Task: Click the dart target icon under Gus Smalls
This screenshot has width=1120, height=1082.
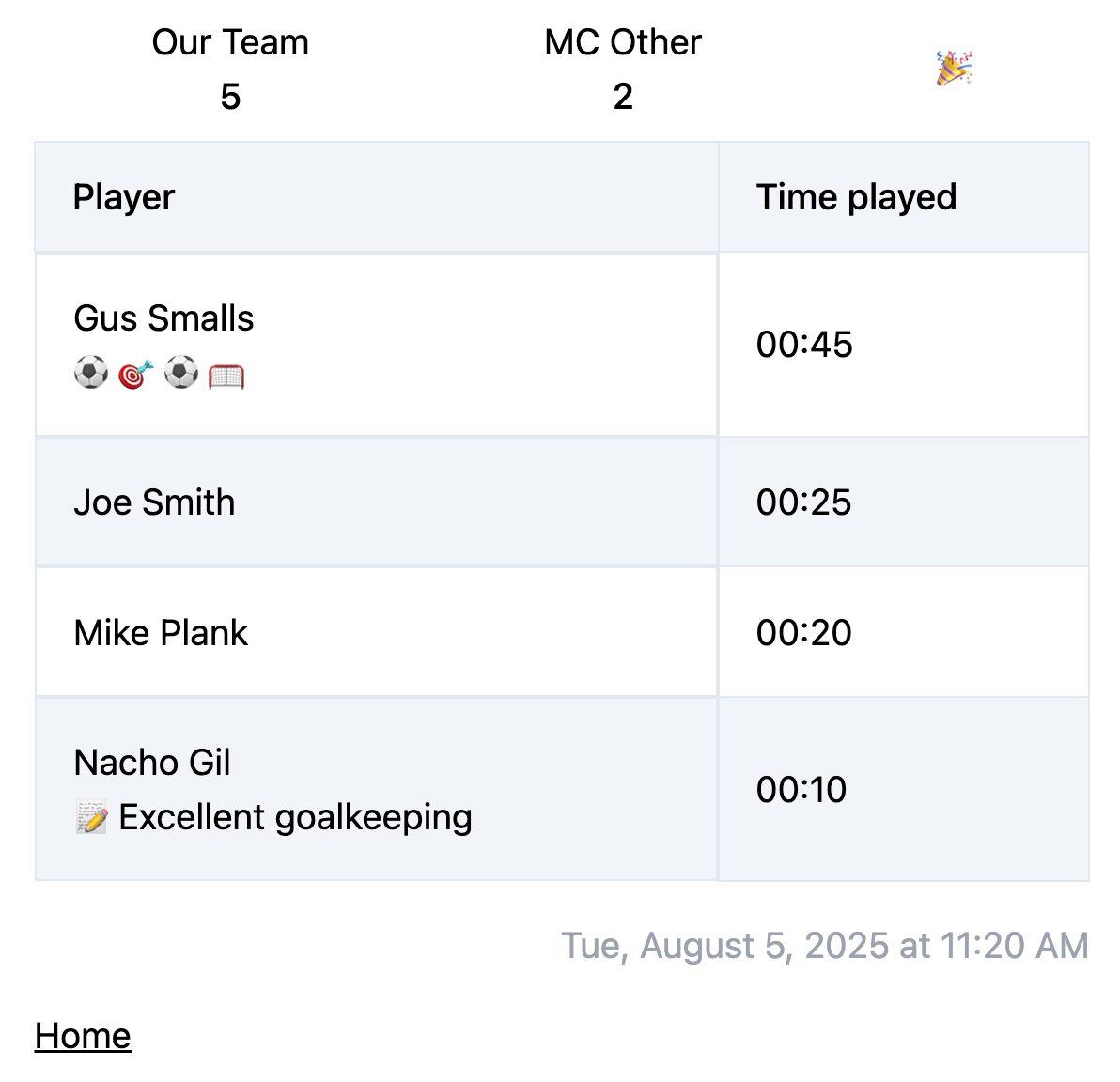Action: point(135,375)
